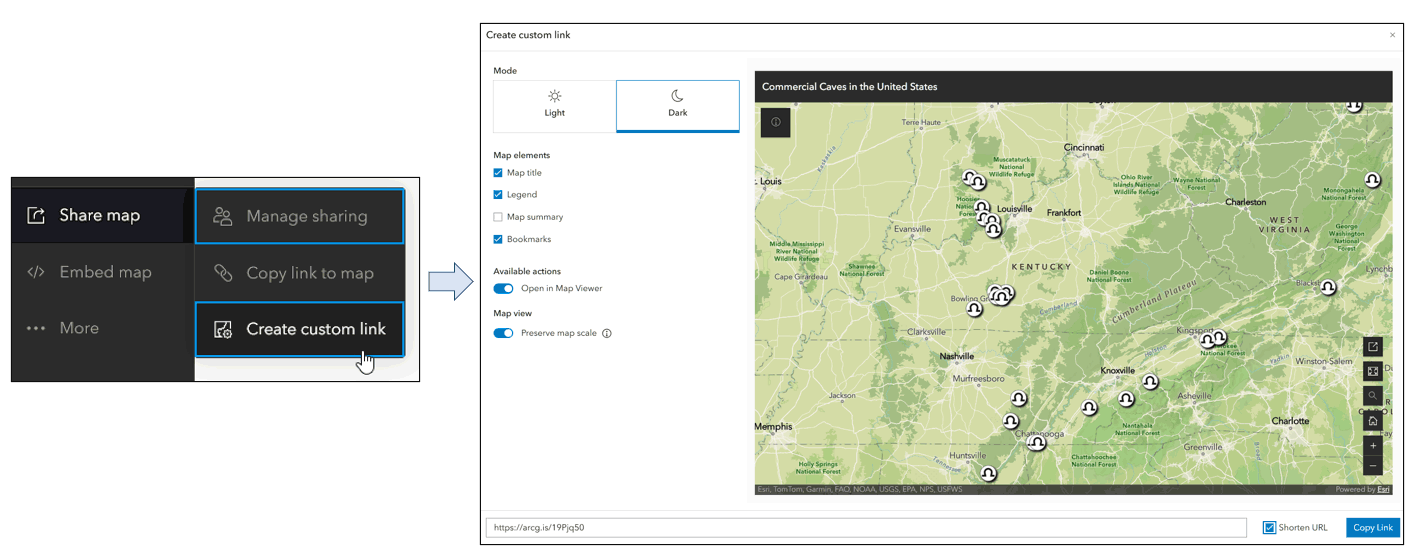This screenshot has height=556, width=1414.
Task: Click the info button on the map preview
Action: pos(775,122)
